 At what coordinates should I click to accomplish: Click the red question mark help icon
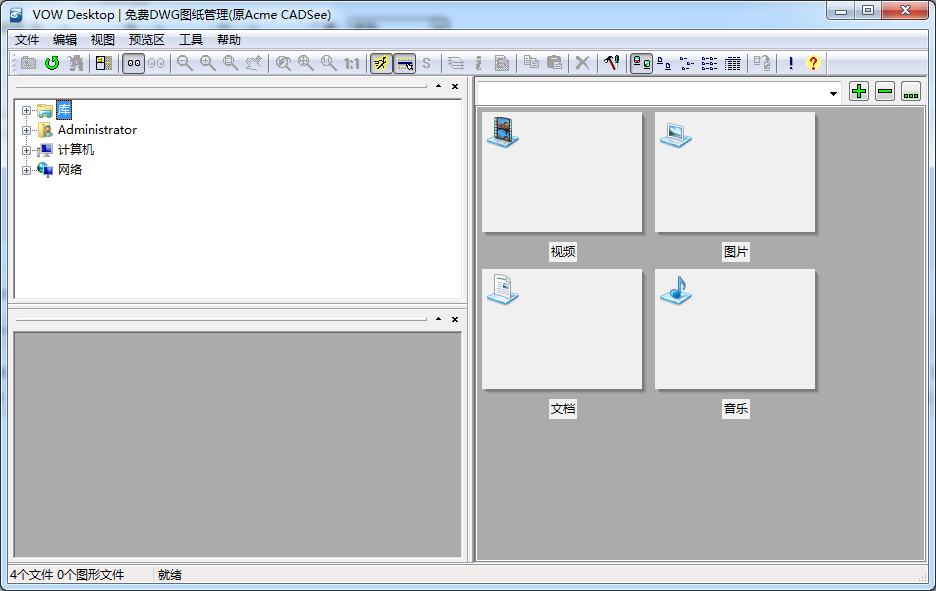pos(813,63)
